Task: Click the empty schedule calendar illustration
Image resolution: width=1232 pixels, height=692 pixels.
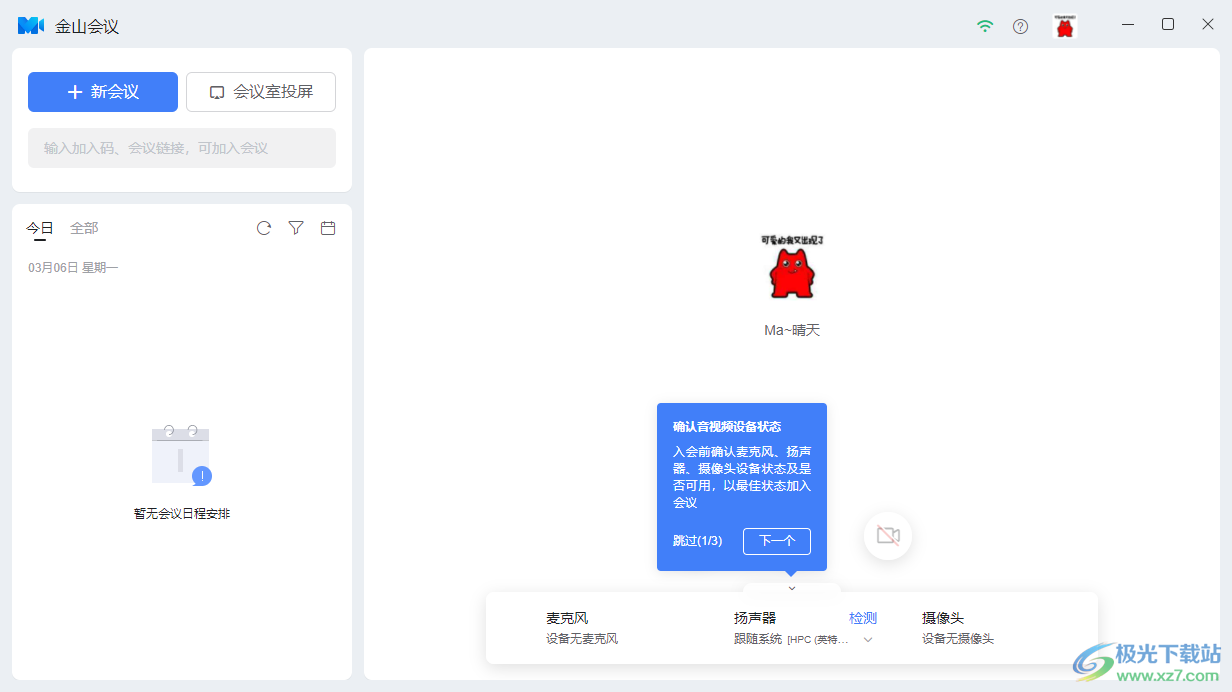Action: tap(181, 456)
